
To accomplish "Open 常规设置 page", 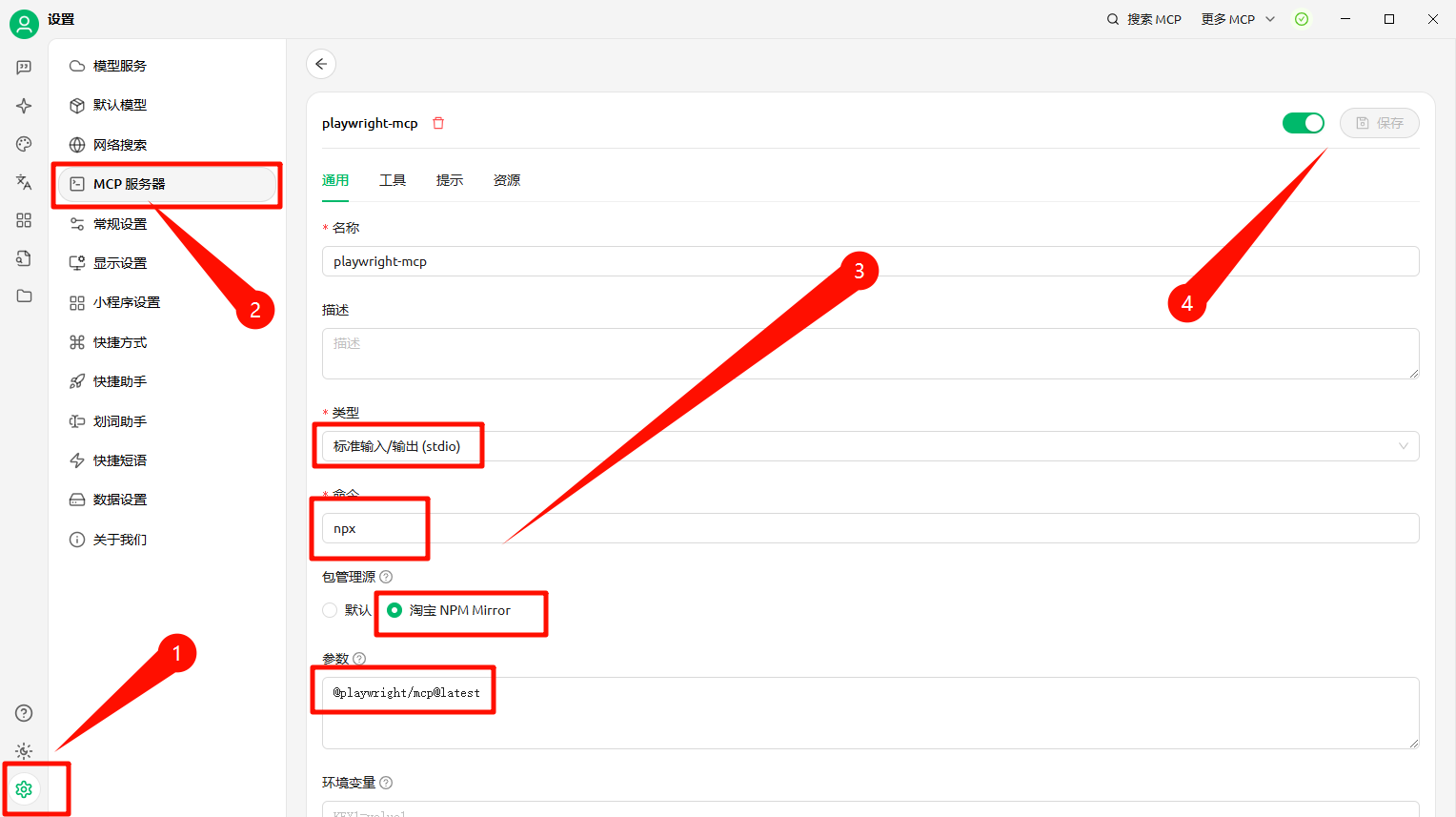I will (x=168, y=224).
